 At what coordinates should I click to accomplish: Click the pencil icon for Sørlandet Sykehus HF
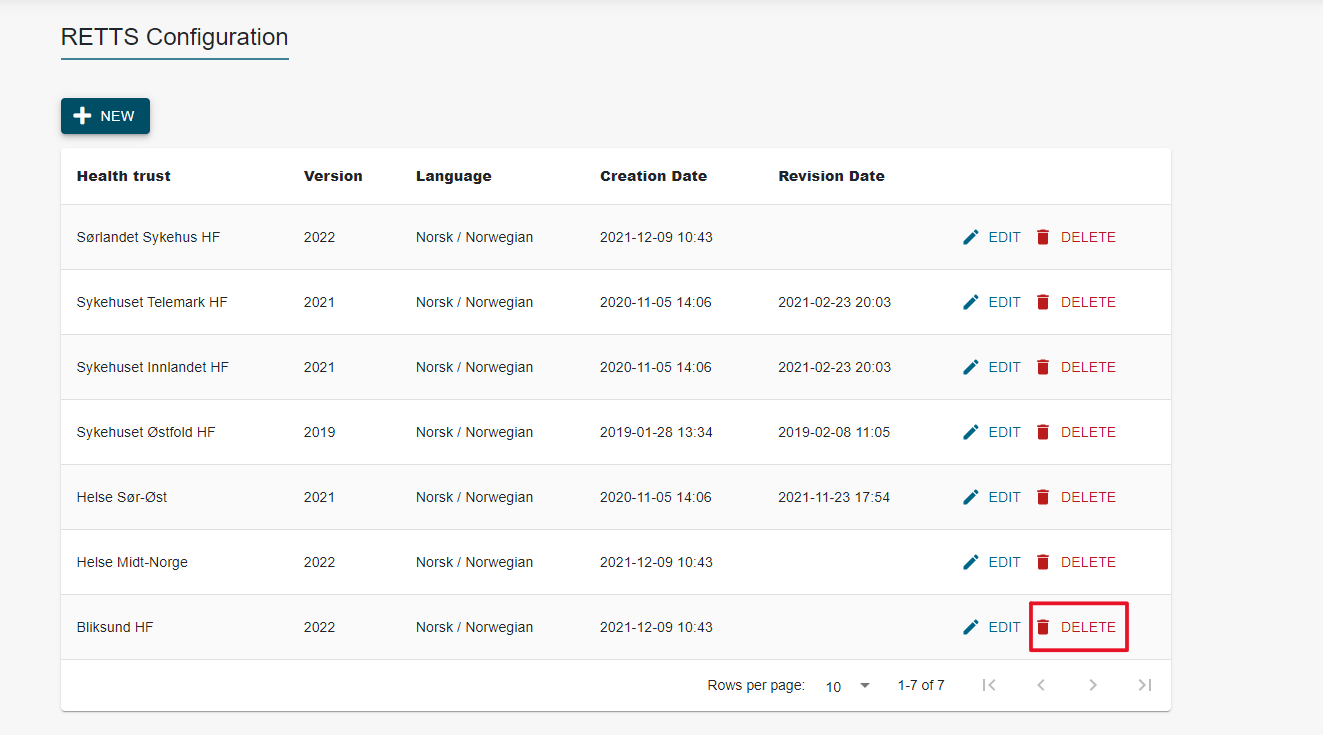(971, 237)
